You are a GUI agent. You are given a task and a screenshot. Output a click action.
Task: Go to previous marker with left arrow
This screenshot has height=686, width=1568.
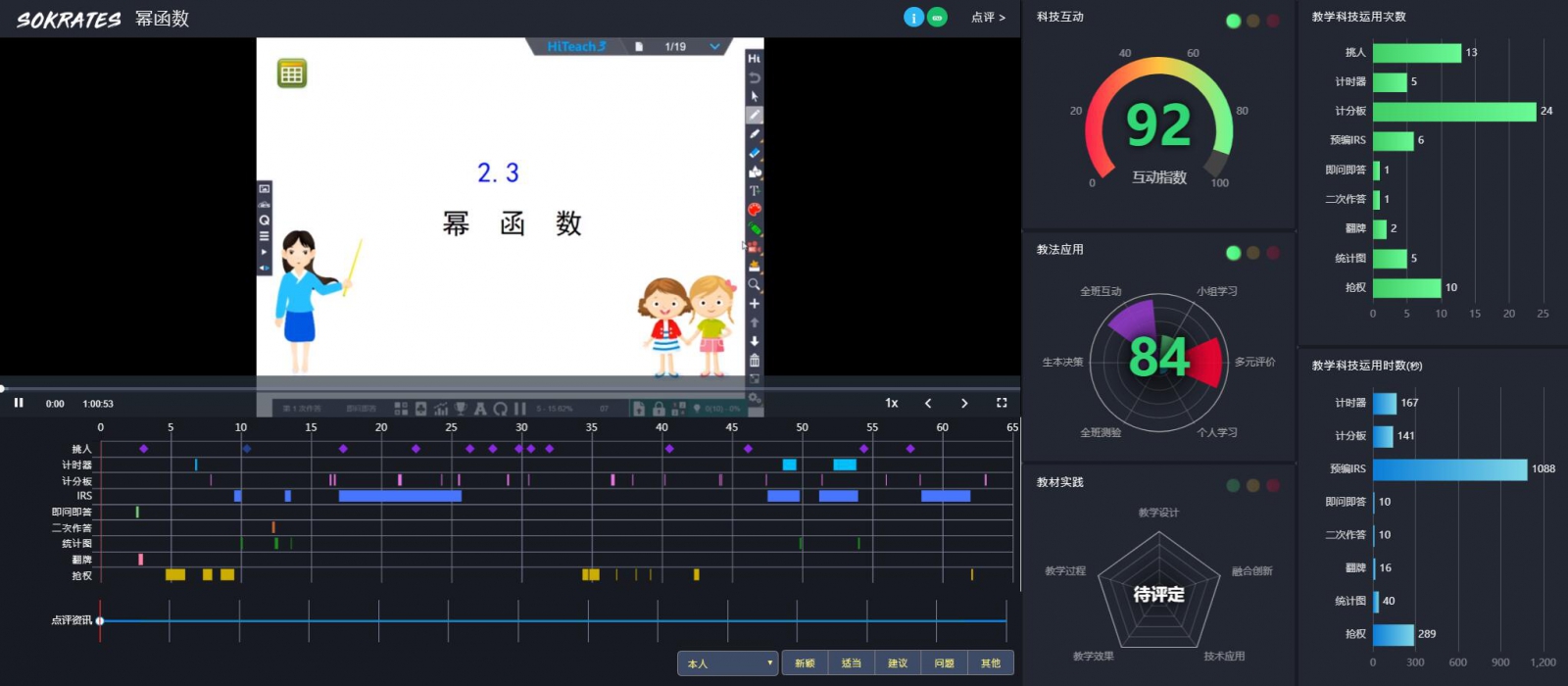coord(928,403)
